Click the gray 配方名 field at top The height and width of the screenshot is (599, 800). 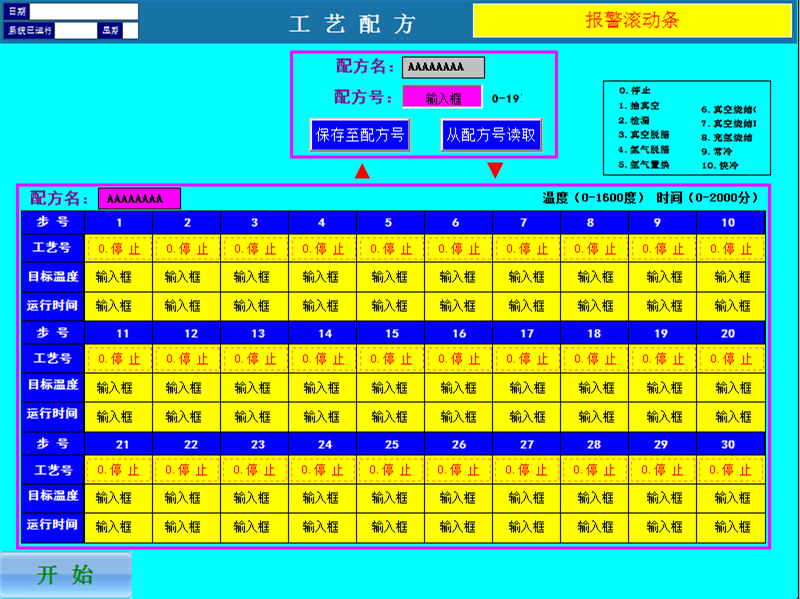pyautogui.click(x=443, y=67)
